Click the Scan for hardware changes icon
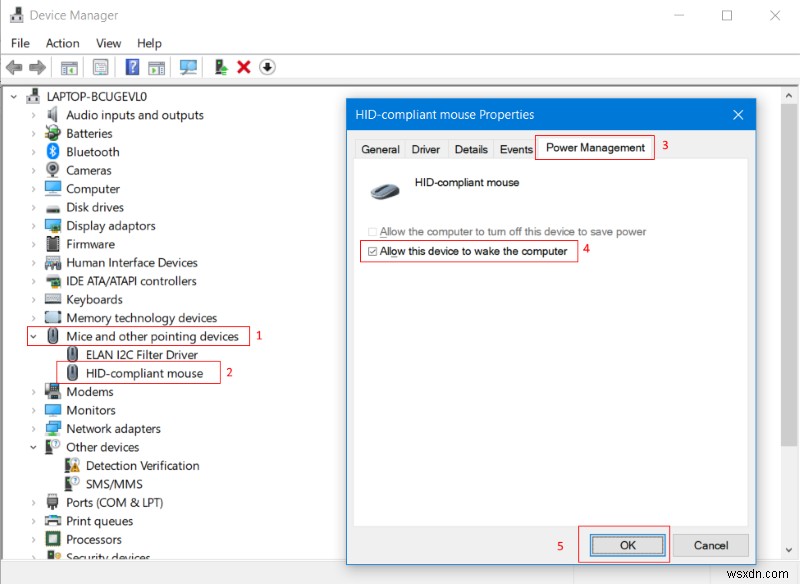This screenshot has width=800, height=584. (189, 67)
